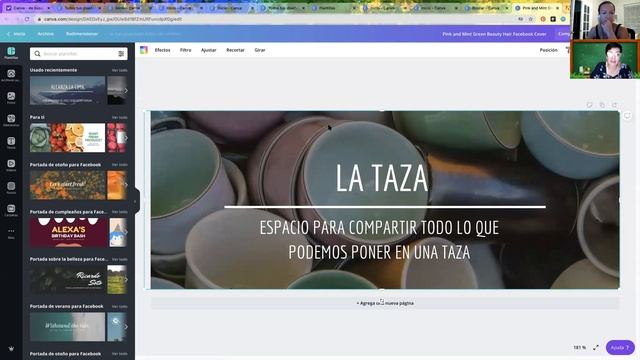
Task: Open the Posición menu in toolbar
Action: point(549,50)
